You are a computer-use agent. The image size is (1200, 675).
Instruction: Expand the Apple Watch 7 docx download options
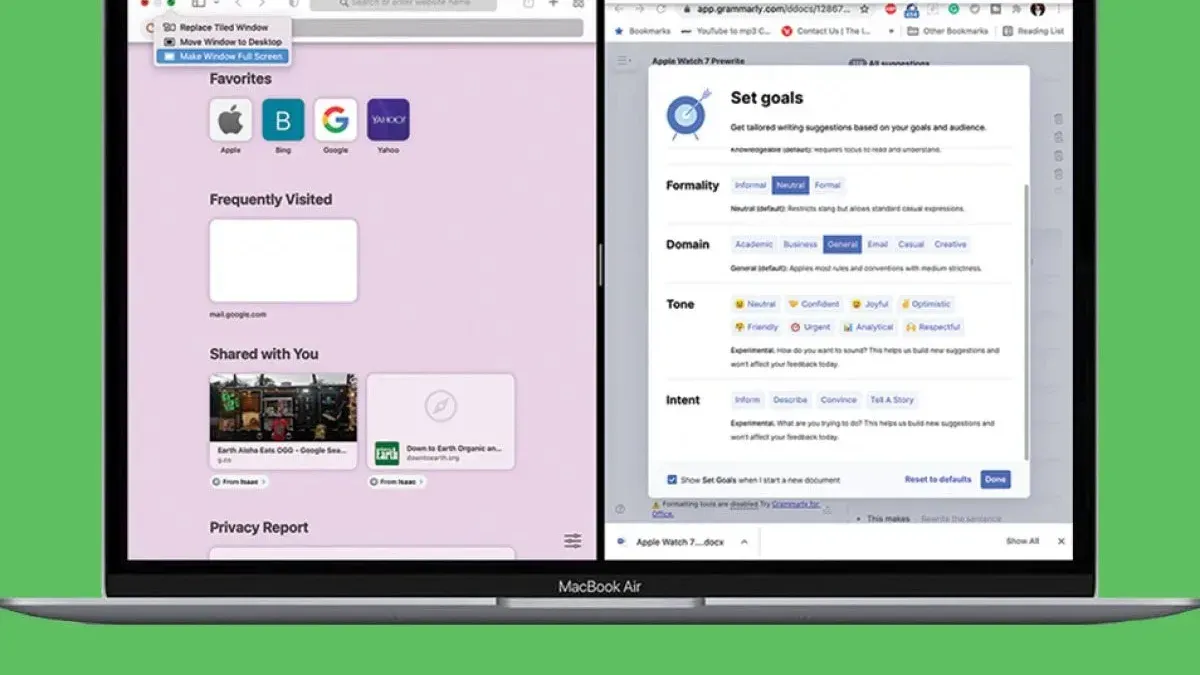coord(744,541)
